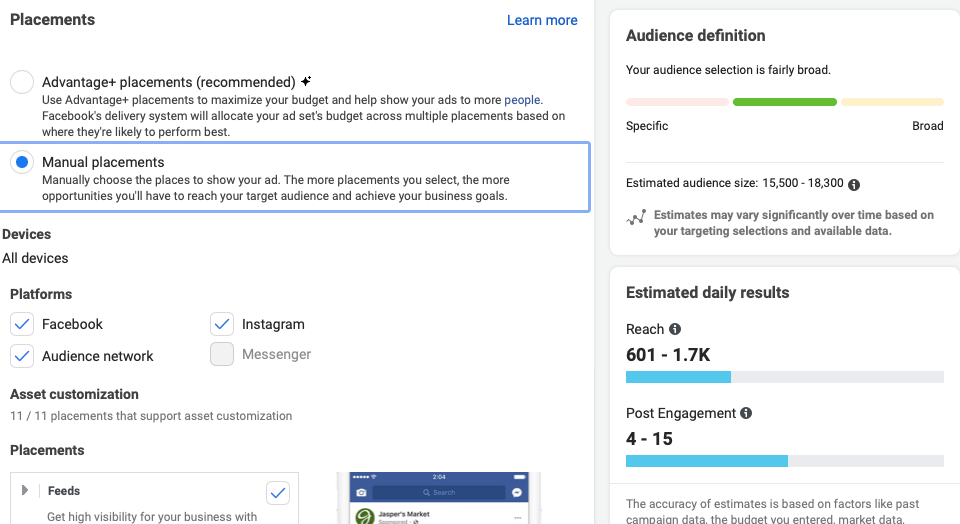960x524 pixels.
Task: Expand the Feeds placement group
Action: click(24, 490)
